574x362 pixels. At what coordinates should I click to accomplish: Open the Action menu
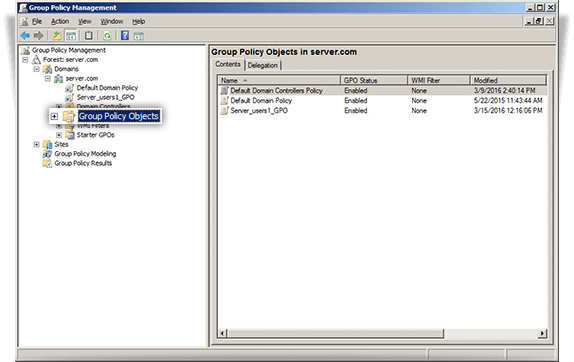click(60, 22)
